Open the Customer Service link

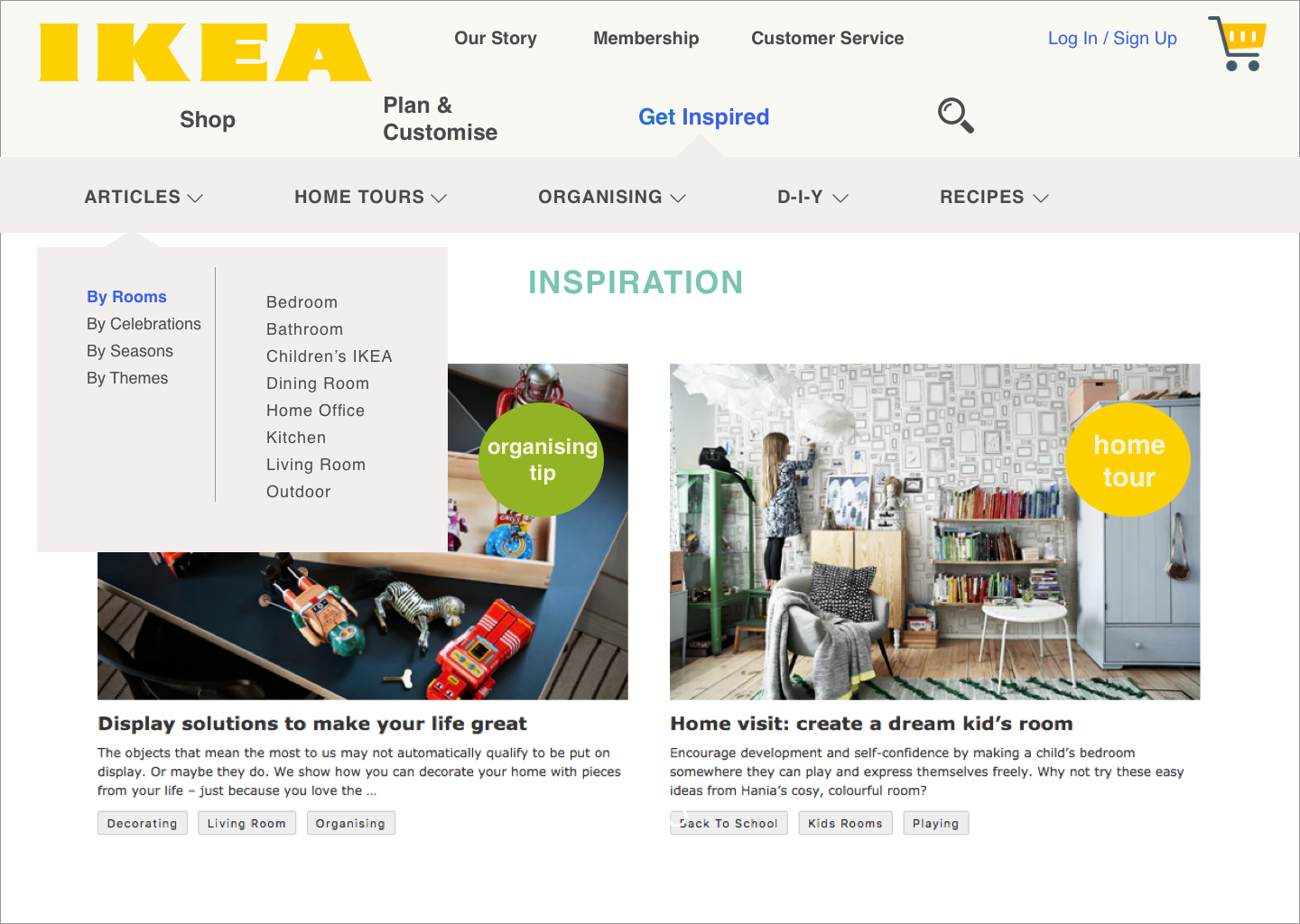827,38
